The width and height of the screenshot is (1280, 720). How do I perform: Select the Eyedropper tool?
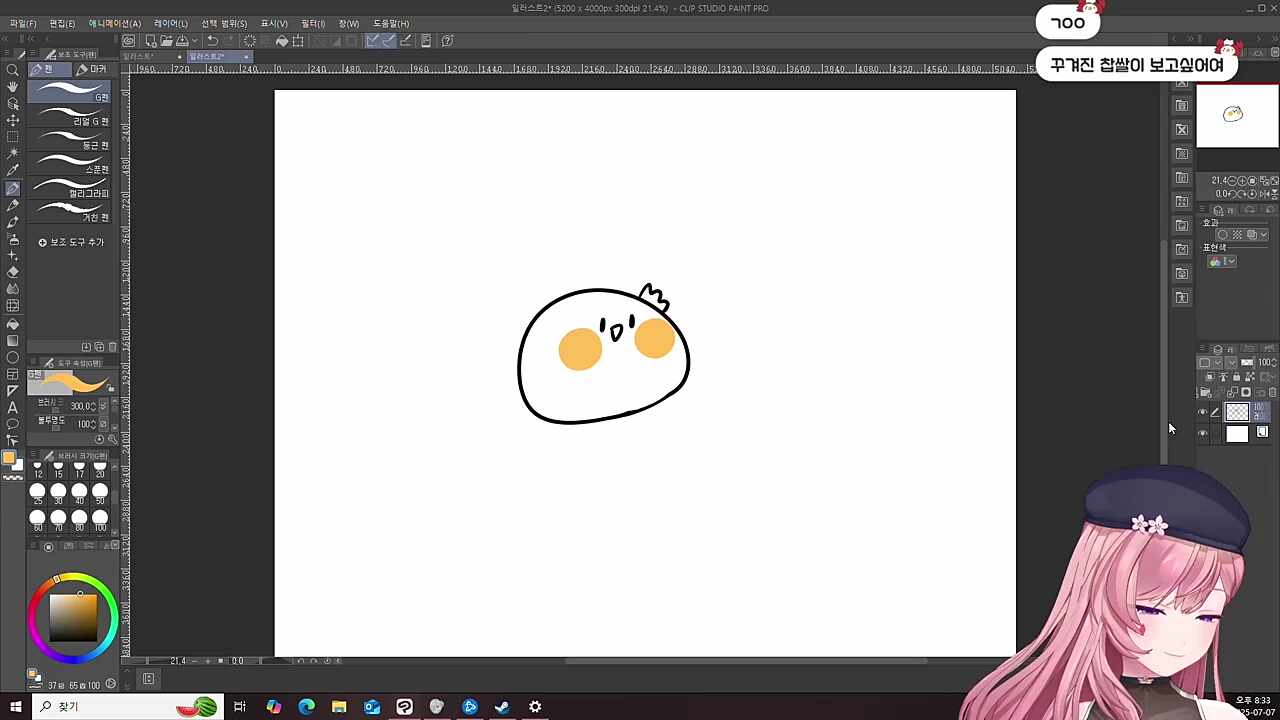point(13,171)
